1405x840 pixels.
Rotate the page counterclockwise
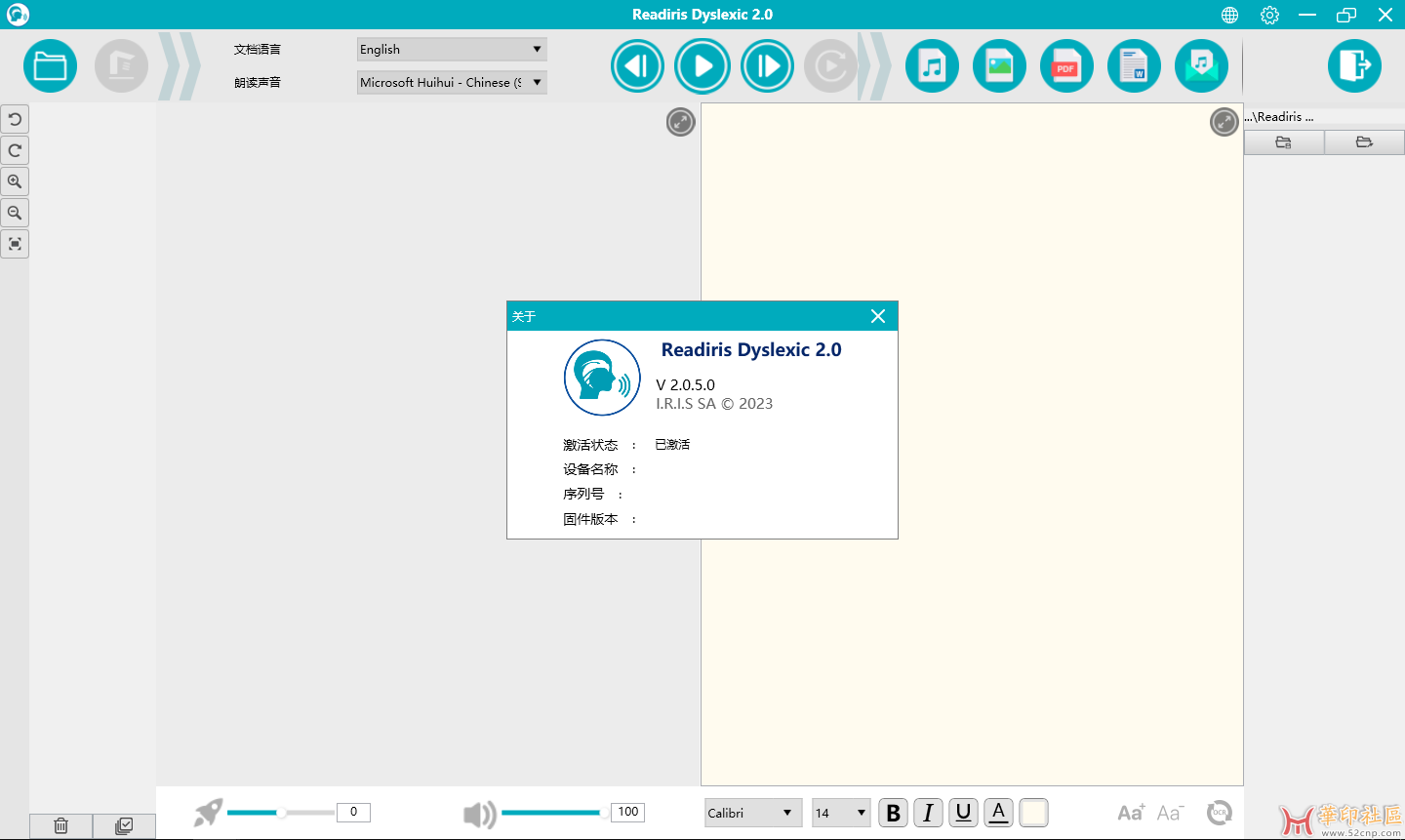pos(15,119)
